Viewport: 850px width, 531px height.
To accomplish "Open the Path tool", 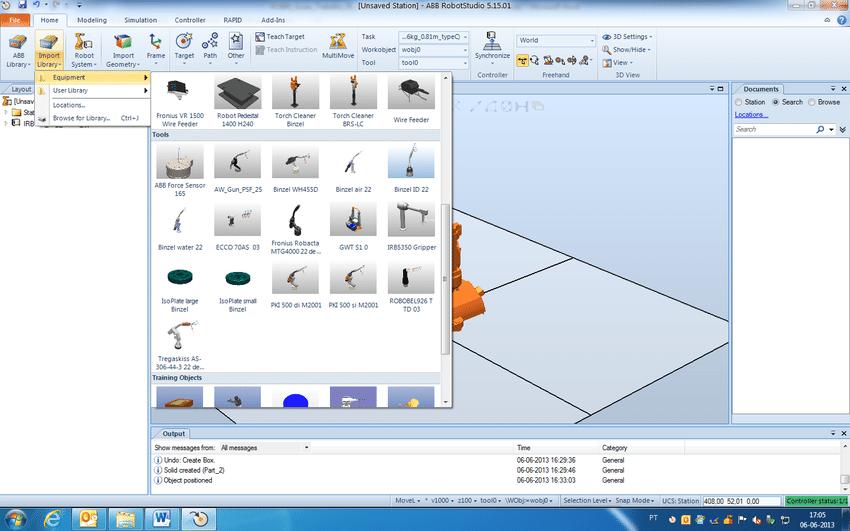I will 210,48.
